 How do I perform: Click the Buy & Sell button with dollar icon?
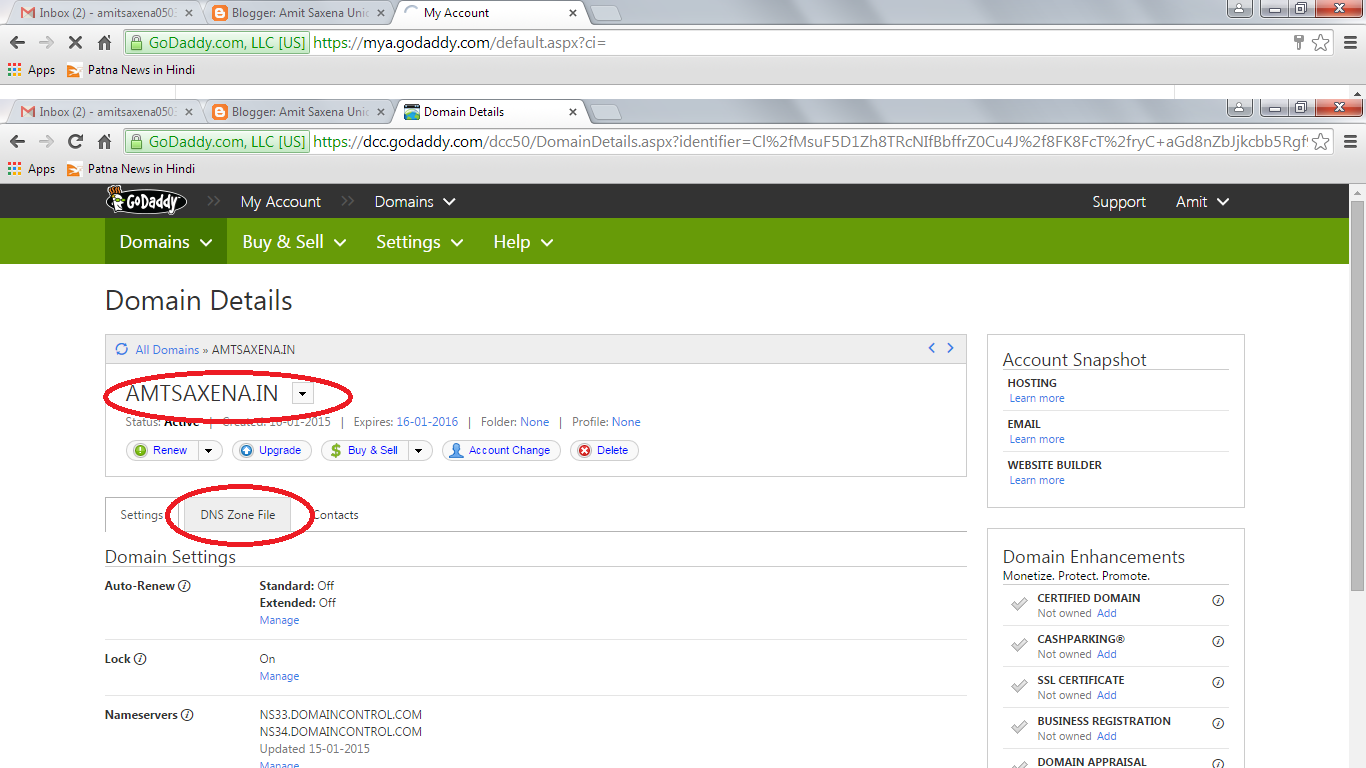366,451
